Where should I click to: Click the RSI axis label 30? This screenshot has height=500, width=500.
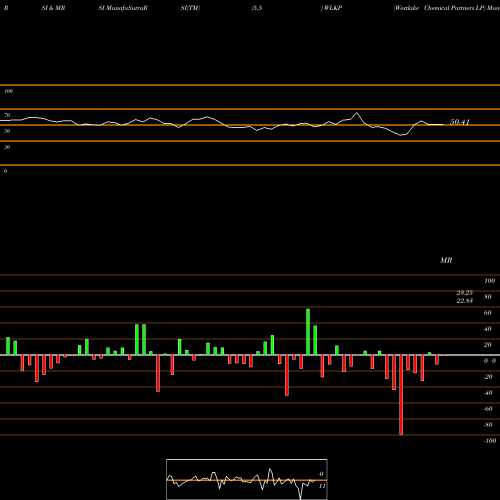click(x=7, y=147)
